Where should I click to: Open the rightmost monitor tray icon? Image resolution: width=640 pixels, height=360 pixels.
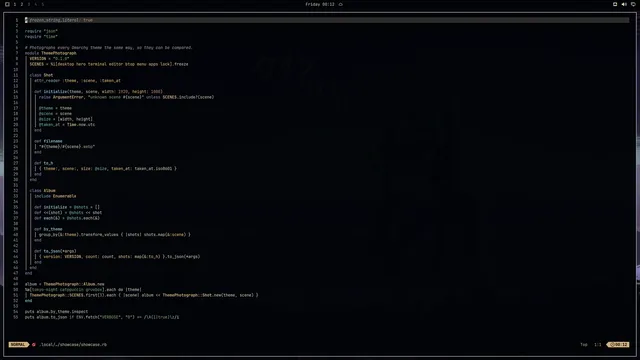[x=633, y=4]
